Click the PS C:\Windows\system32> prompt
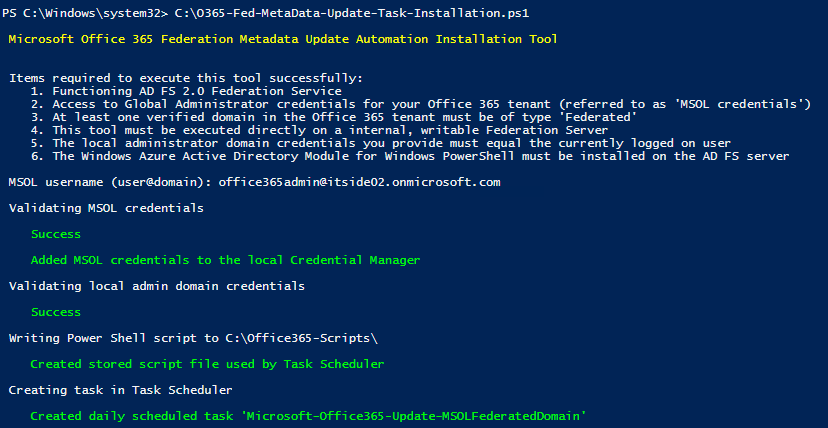 pos(82,14)
